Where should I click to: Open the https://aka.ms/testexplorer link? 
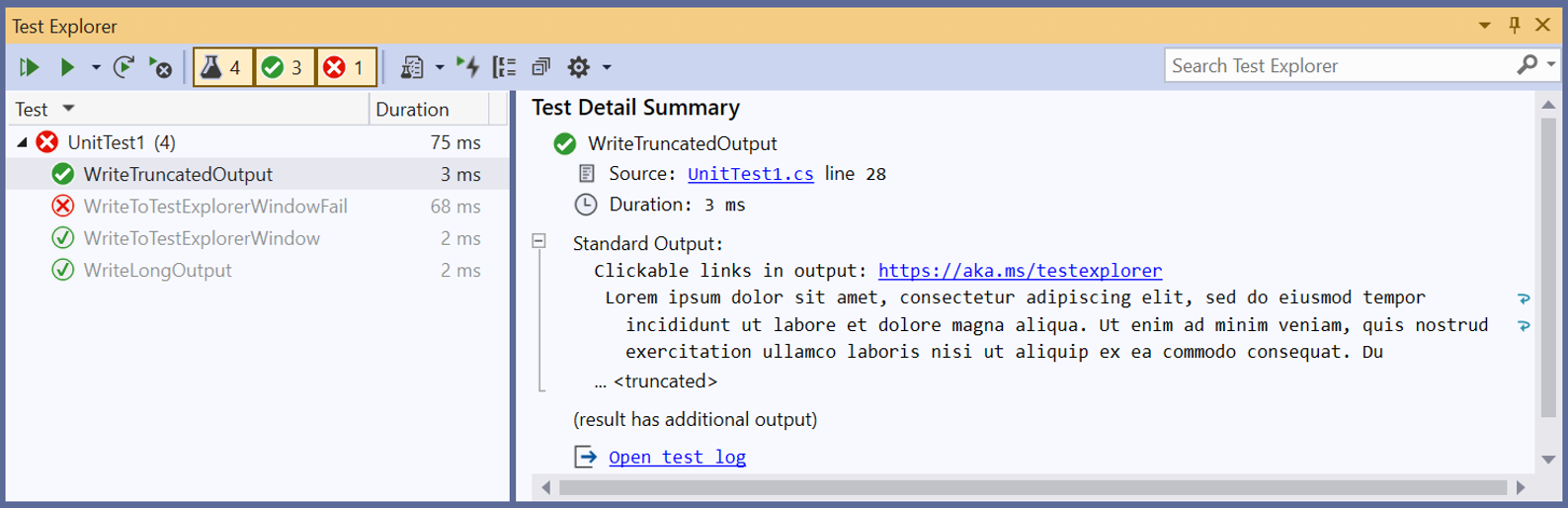coord(1020,271)
